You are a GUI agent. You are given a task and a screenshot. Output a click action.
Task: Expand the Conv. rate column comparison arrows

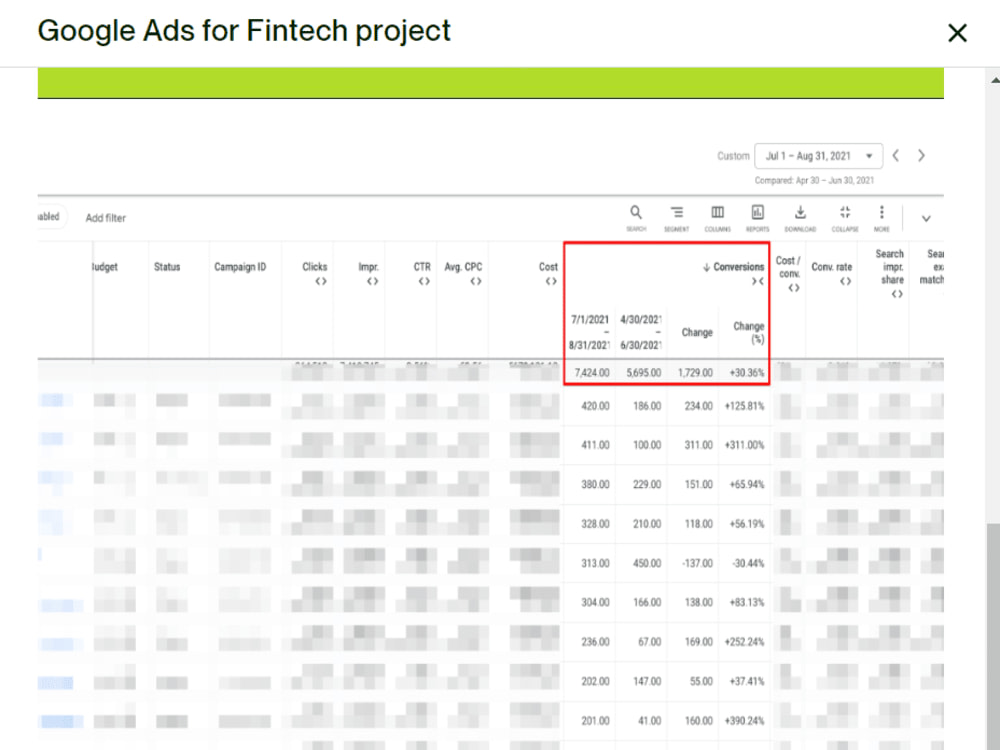(845, 281)
